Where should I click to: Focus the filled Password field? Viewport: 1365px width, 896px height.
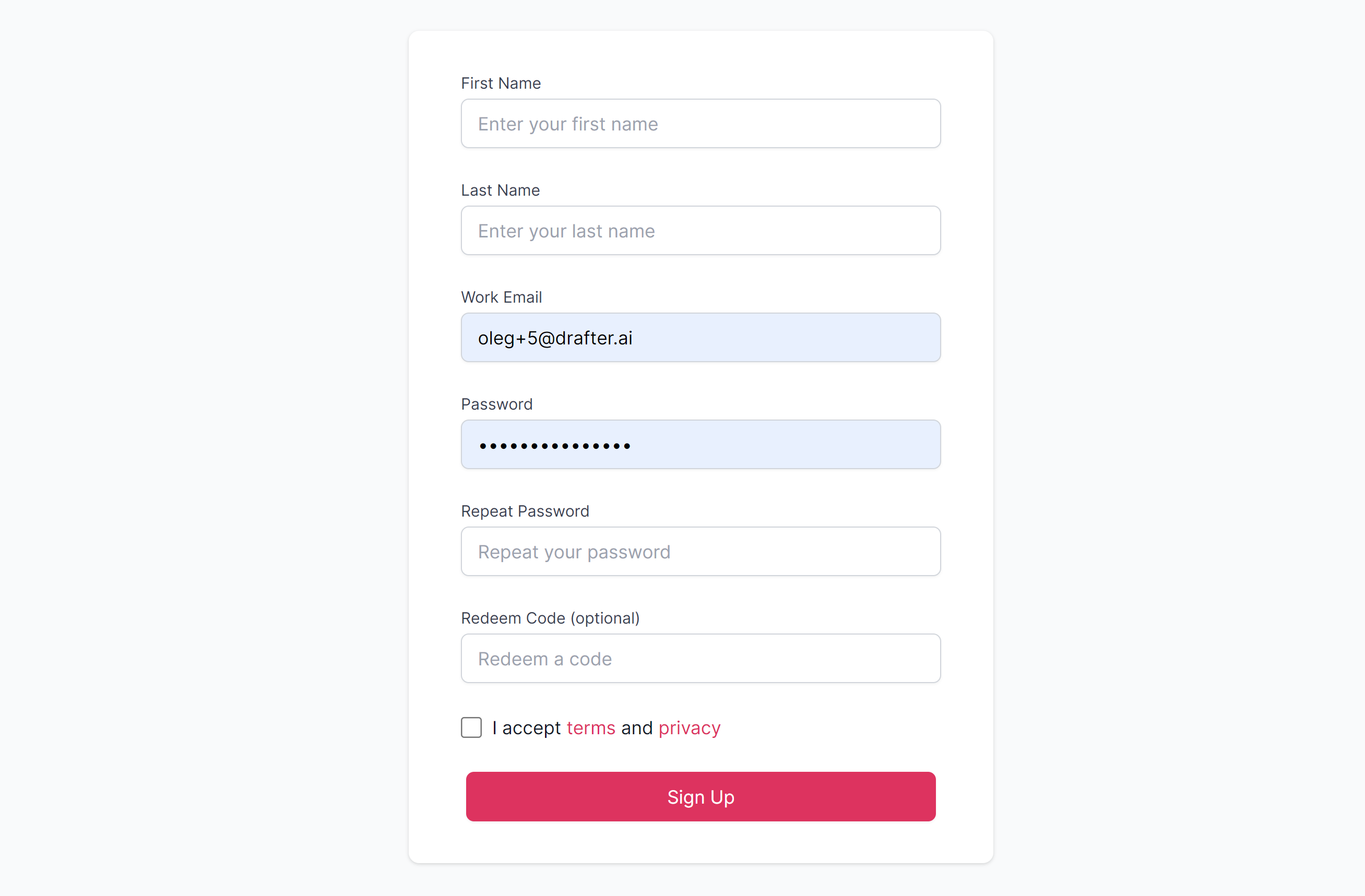pyautogui.click(x=745, y=445)
